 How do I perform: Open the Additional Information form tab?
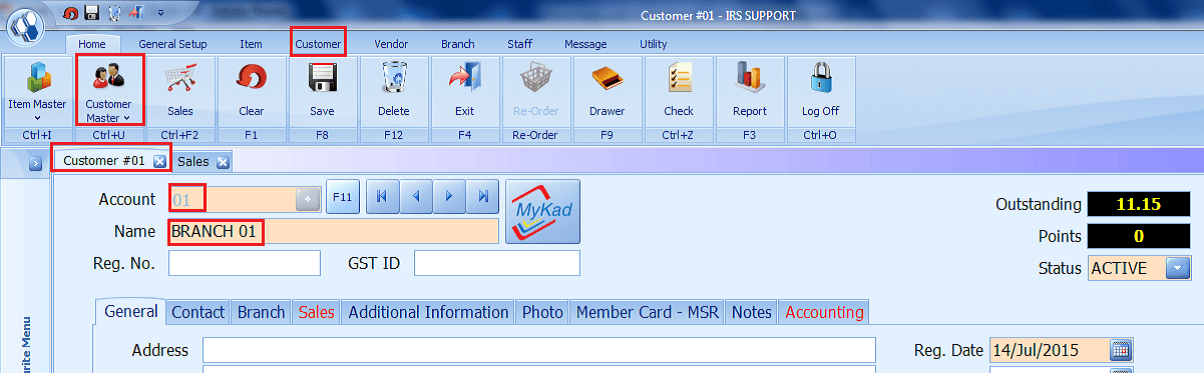point(428,312)
